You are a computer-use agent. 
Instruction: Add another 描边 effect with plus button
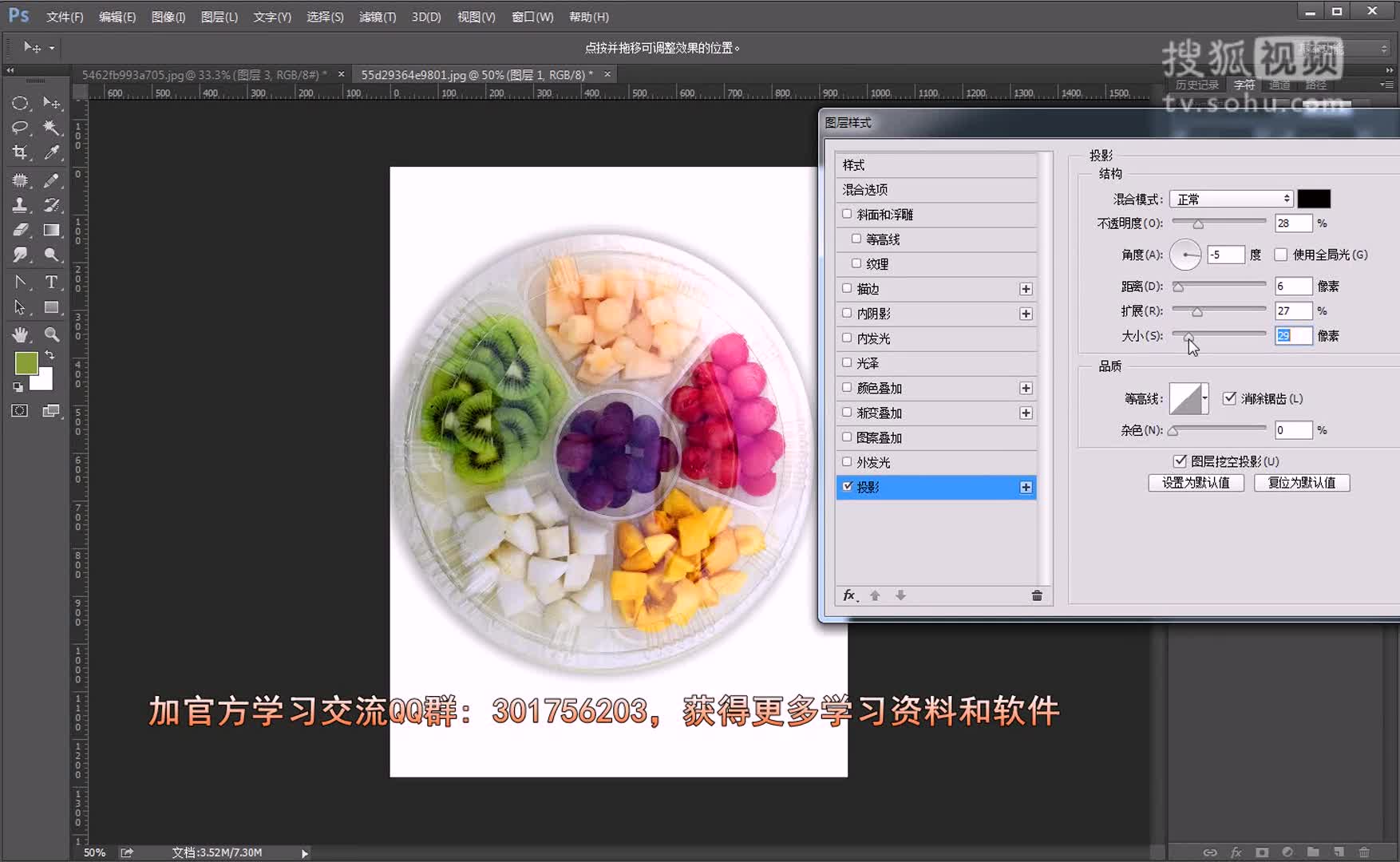(x=1026, y=289)
